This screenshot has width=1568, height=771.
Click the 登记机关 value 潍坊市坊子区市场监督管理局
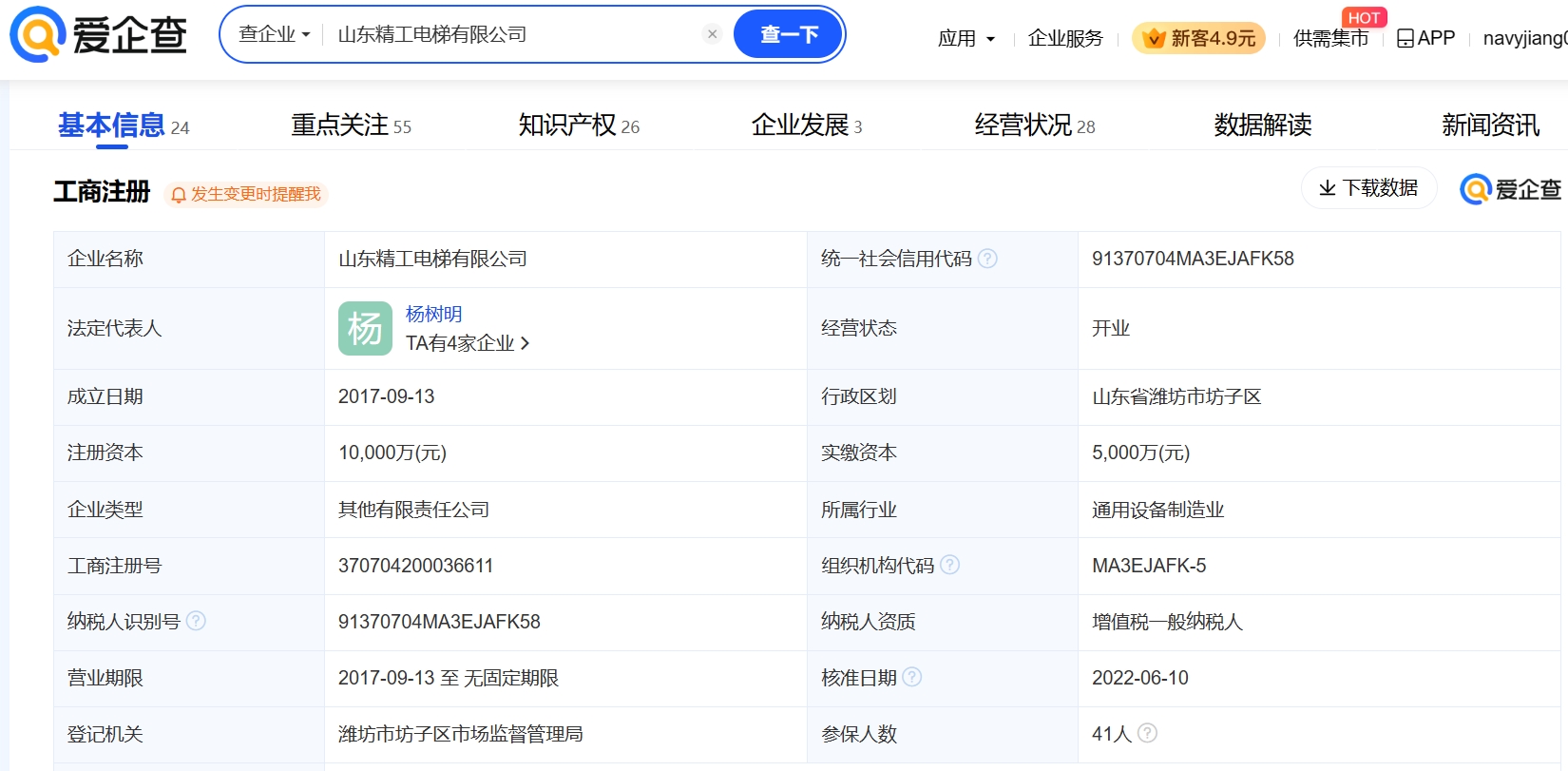point(461,734)
